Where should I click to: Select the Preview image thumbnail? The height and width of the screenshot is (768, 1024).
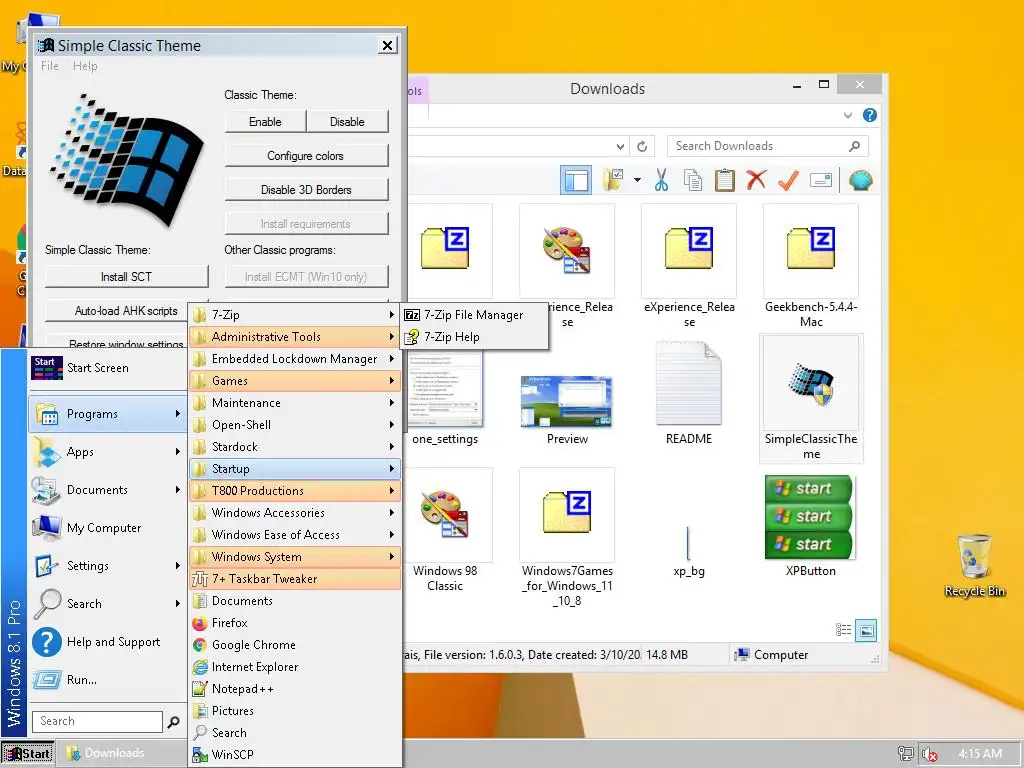pyautogui.click(x=567, y=404)
